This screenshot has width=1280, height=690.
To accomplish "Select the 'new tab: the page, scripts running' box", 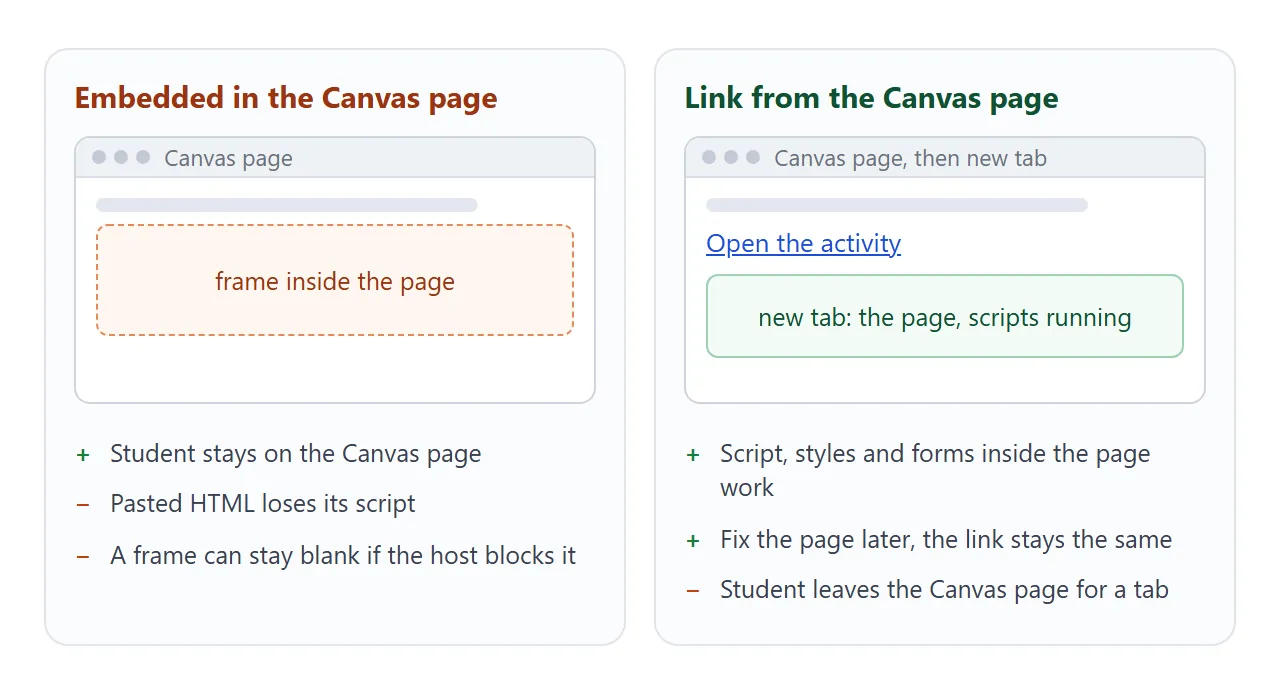I will tap(945, 316).
